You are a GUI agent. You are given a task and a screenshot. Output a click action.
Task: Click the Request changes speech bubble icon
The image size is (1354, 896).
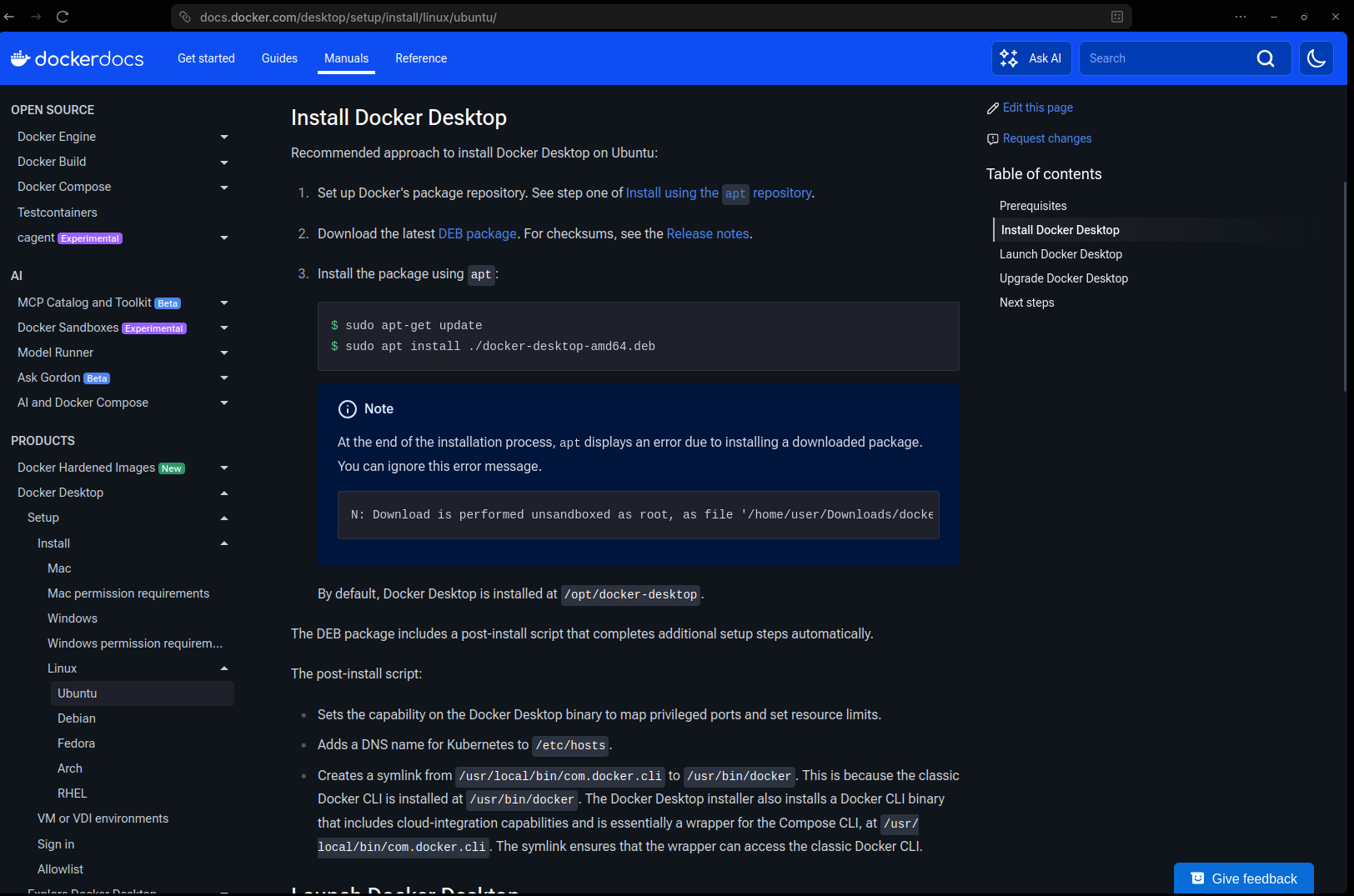coord(992,138)
